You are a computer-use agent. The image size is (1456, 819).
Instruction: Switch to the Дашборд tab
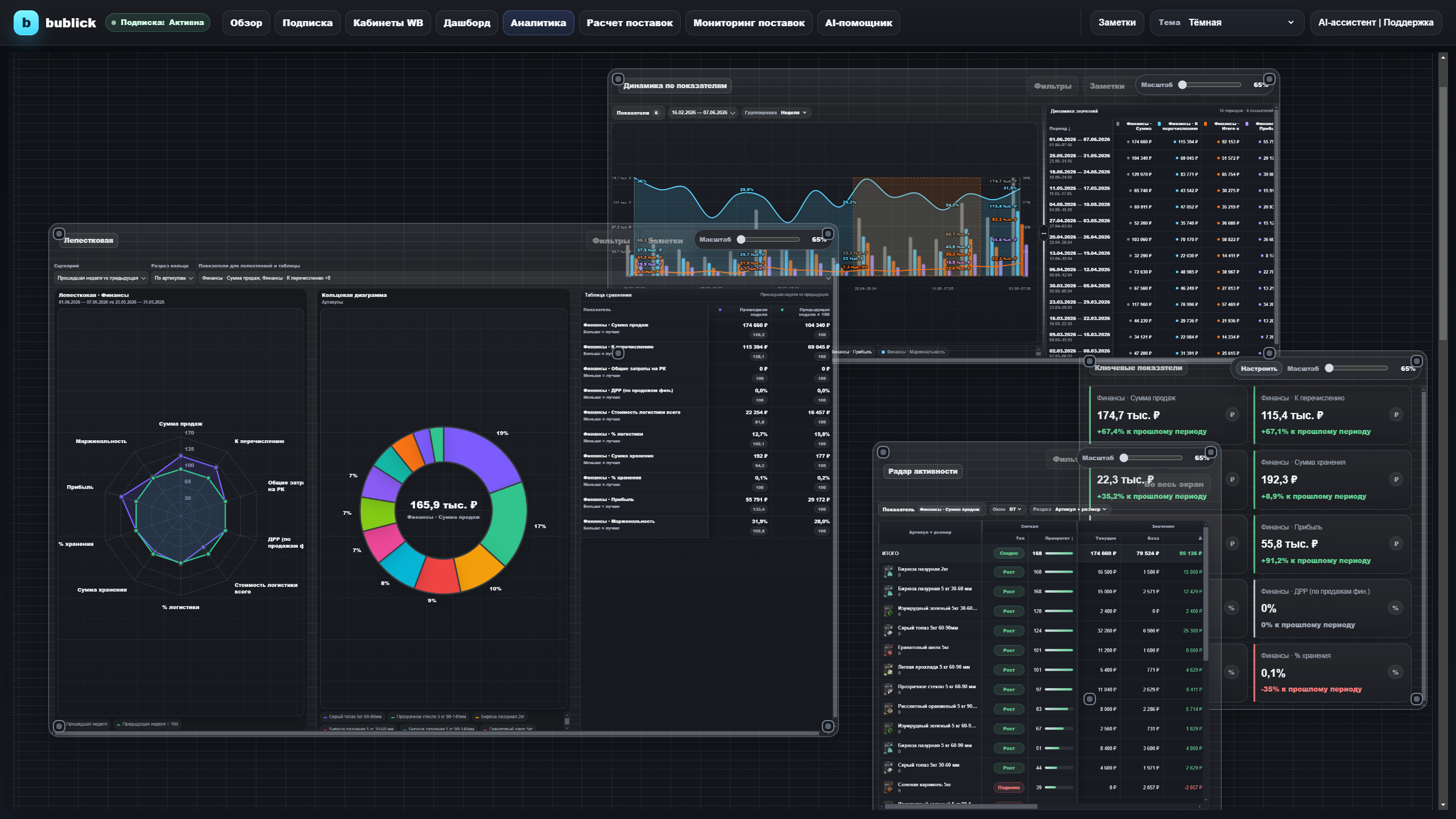(x=467, y=23)
